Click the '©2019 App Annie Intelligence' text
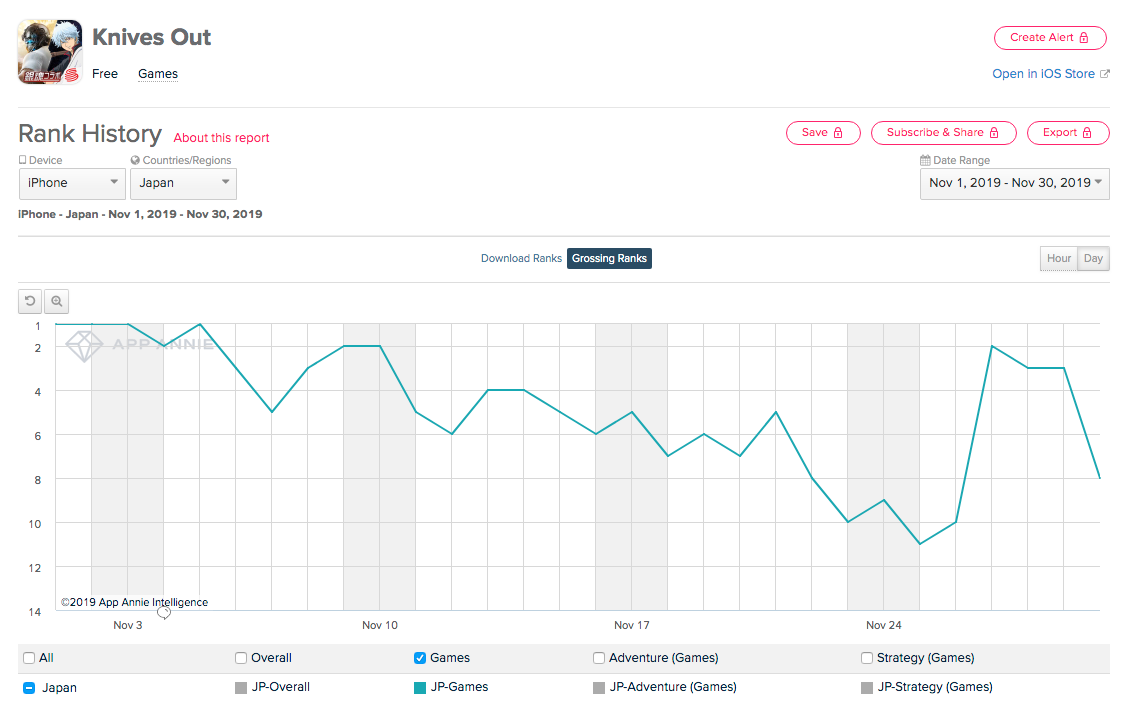This screenshot has width=1126, height=728. pos(134,602)
